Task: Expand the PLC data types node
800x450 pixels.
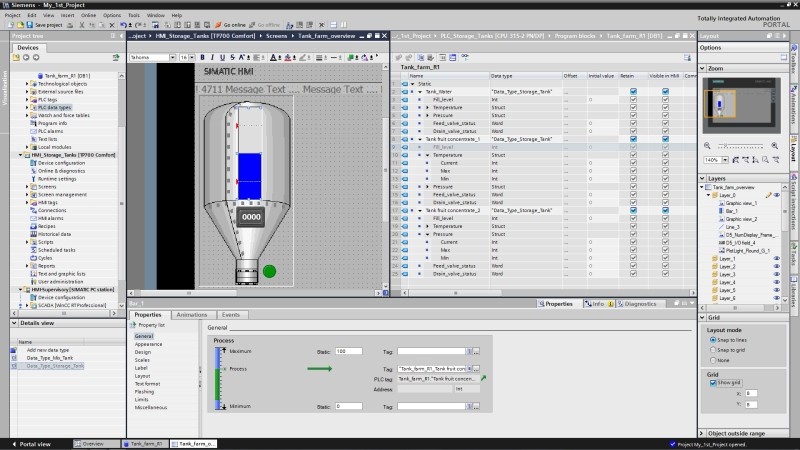Action: point(27,108)
